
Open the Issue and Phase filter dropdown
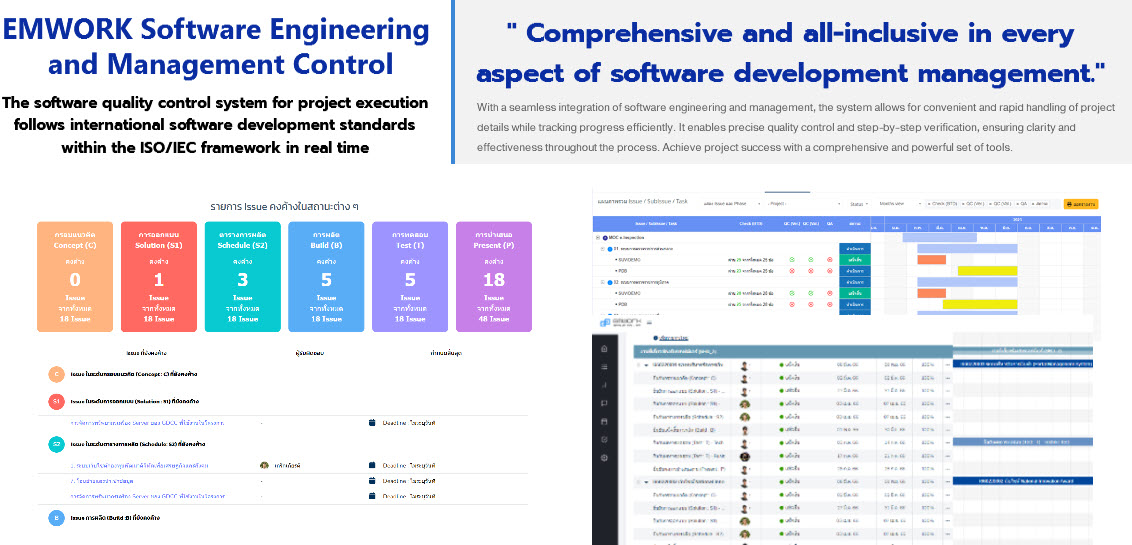(731, 204)
